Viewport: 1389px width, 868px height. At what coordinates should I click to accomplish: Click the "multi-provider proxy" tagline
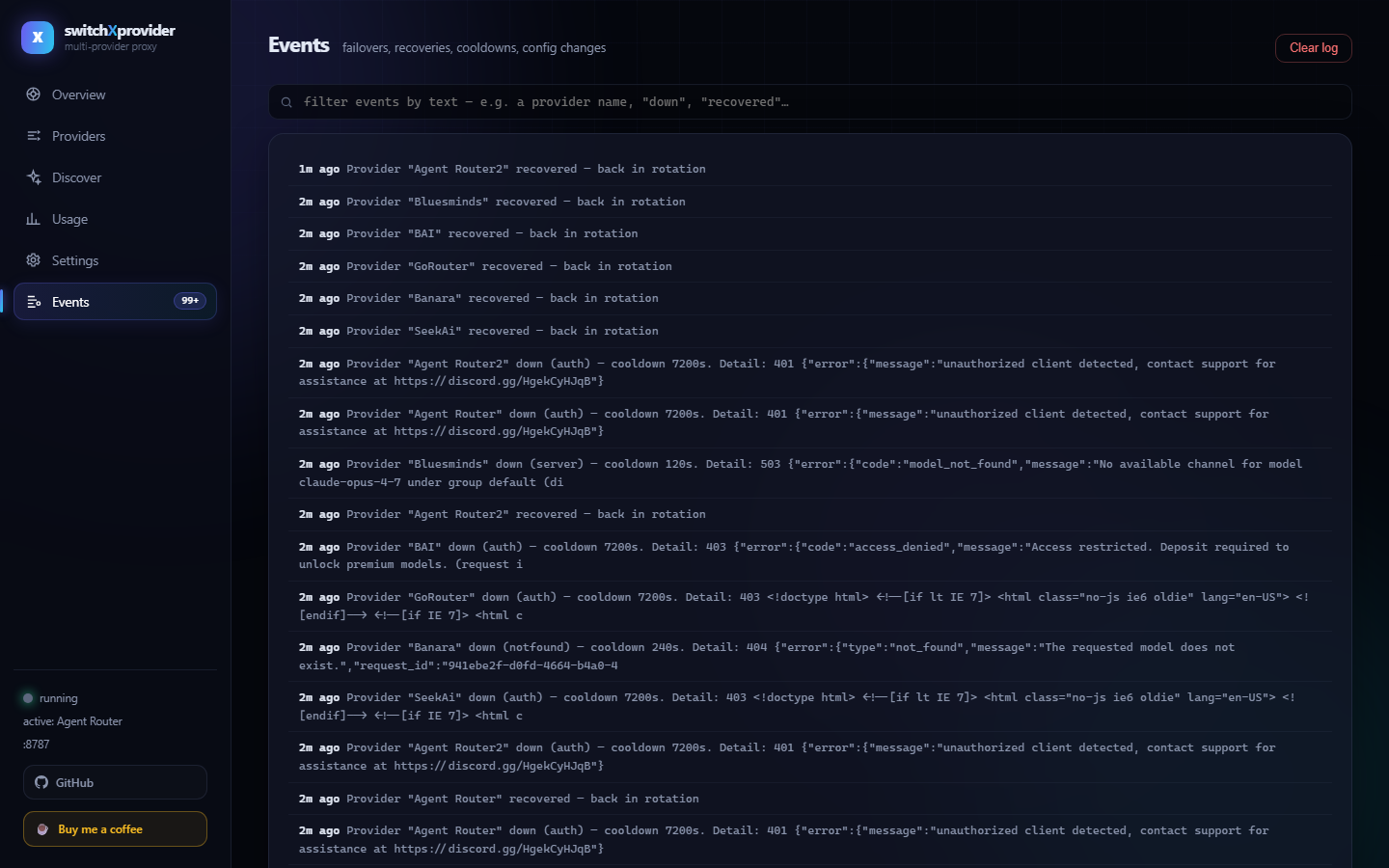[x=111, y=46]
